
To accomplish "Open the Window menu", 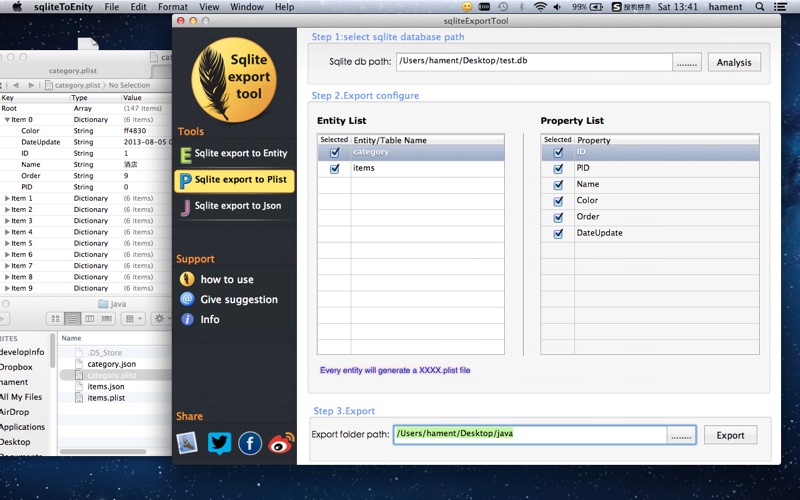I will coord(246,7).
